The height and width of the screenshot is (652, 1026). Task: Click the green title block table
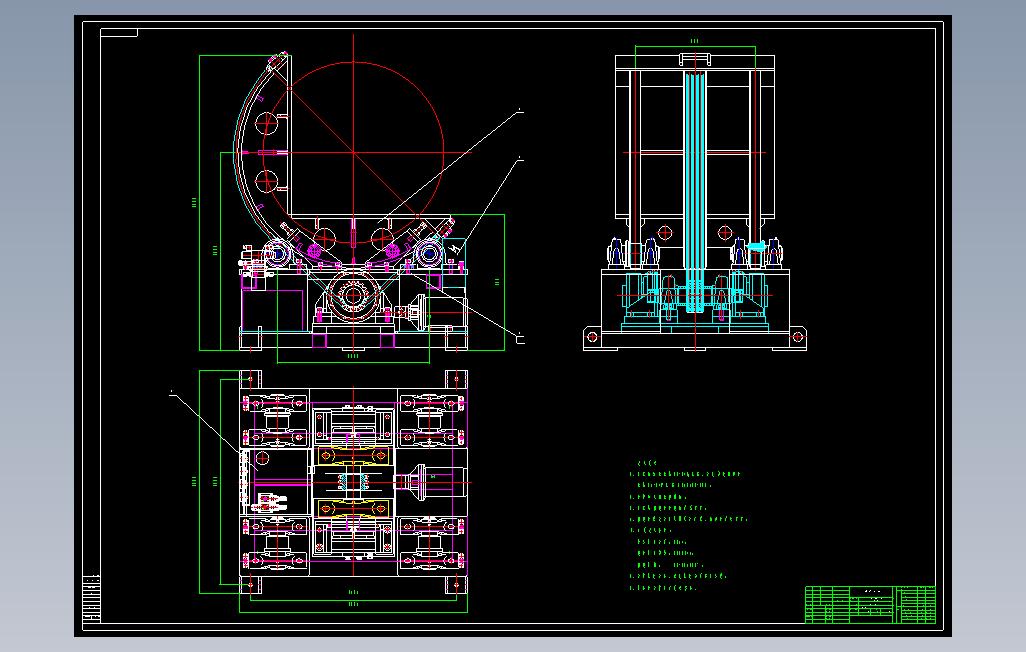(870, 604)
